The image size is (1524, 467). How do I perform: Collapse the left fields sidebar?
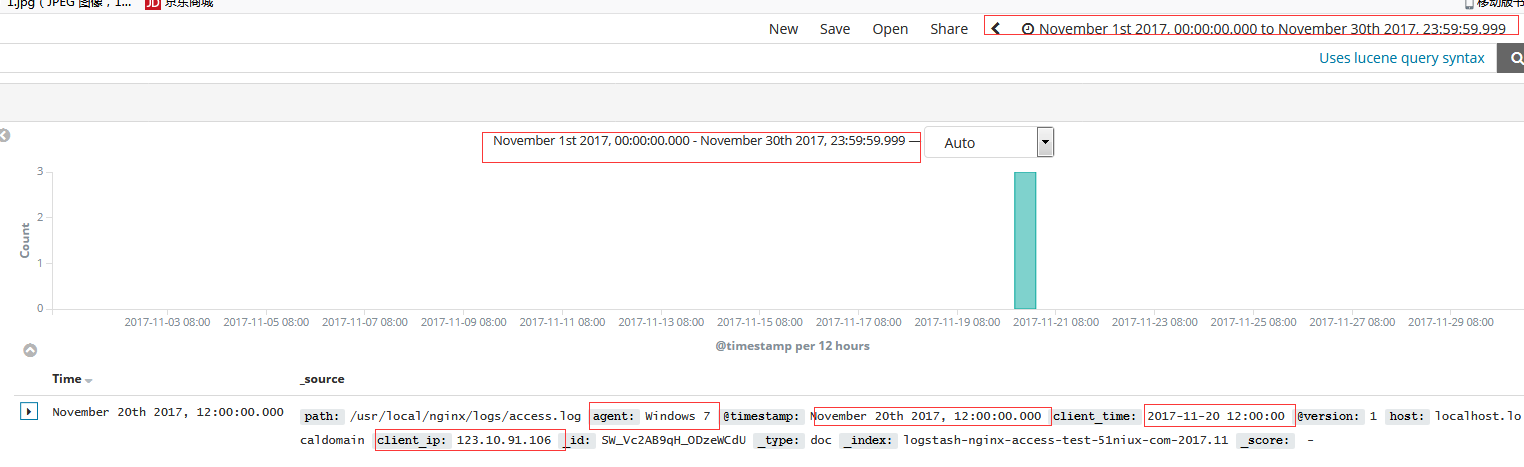(x=5, y=135)
